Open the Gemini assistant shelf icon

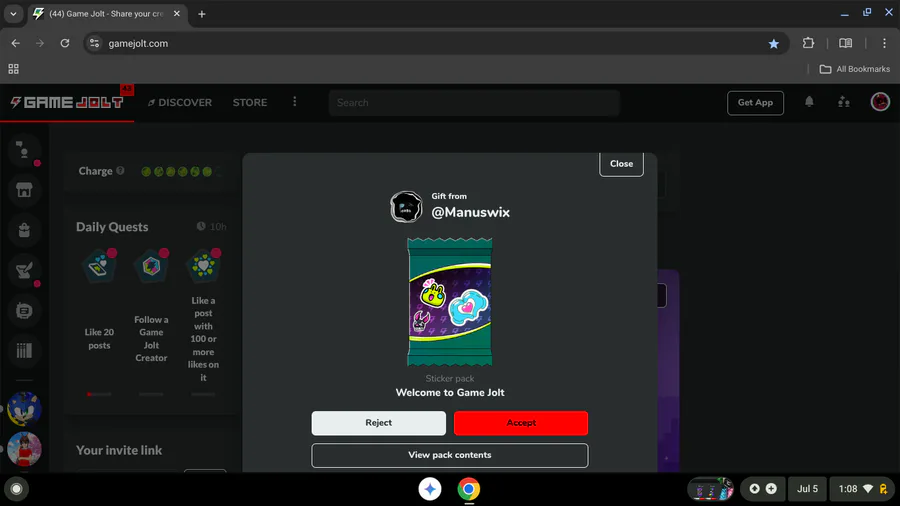tap(430, 489)
